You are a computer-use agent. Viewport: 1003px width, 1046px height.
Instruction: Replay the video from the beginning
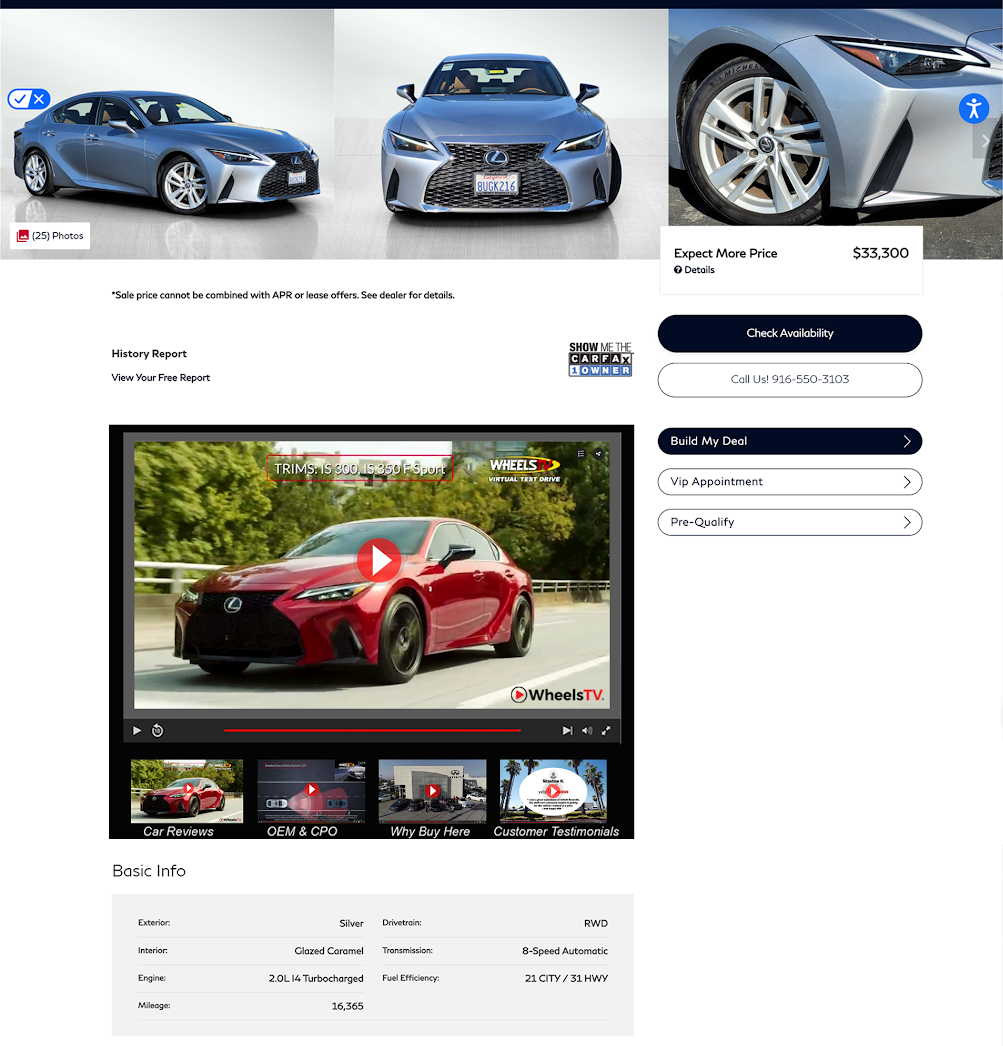(x=157, y=730)
